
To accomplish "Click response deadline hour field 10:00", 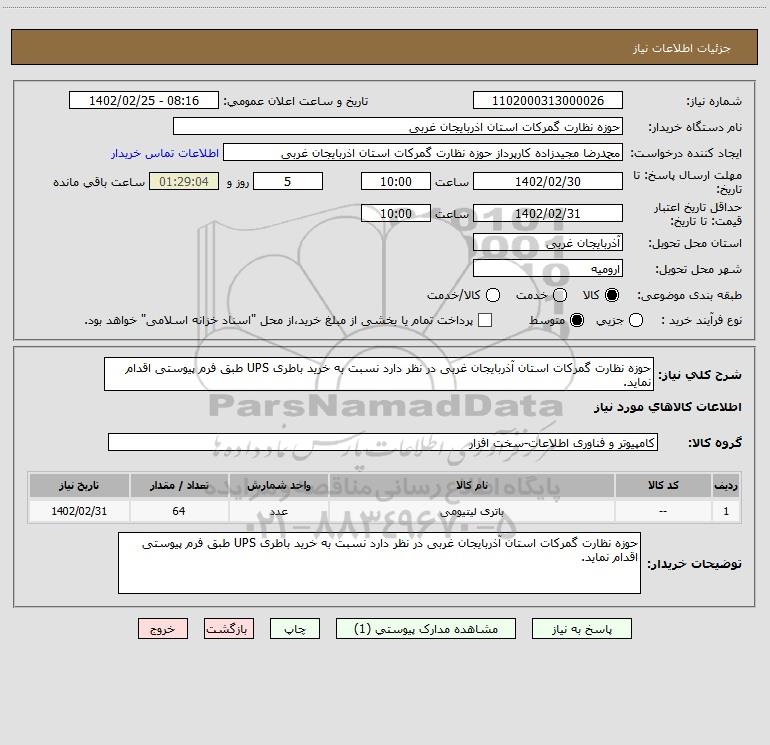I will click(396, 181).
